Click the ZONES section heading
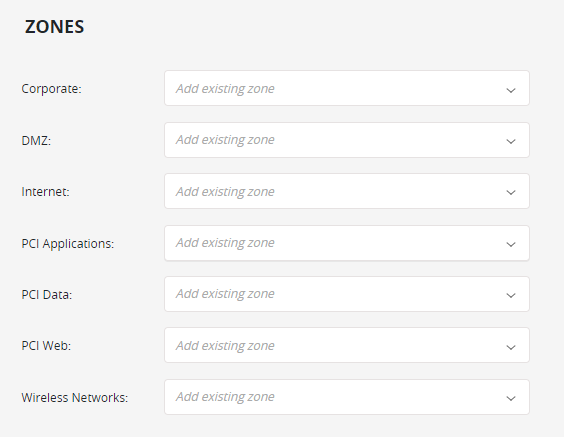The image size is (564, 437). (x=54, y=27)
